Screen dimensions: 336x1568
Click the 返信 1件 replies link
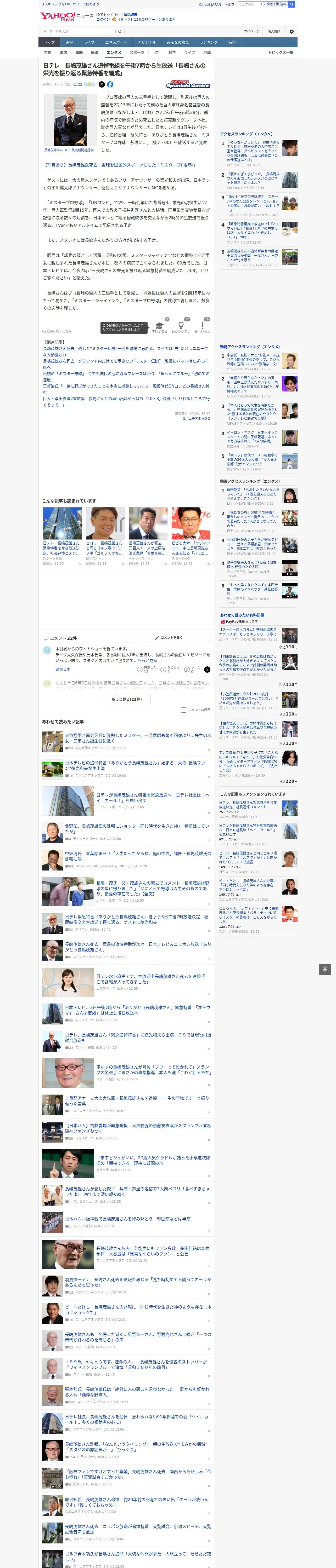pyautogui.click(x=62, y=669)
